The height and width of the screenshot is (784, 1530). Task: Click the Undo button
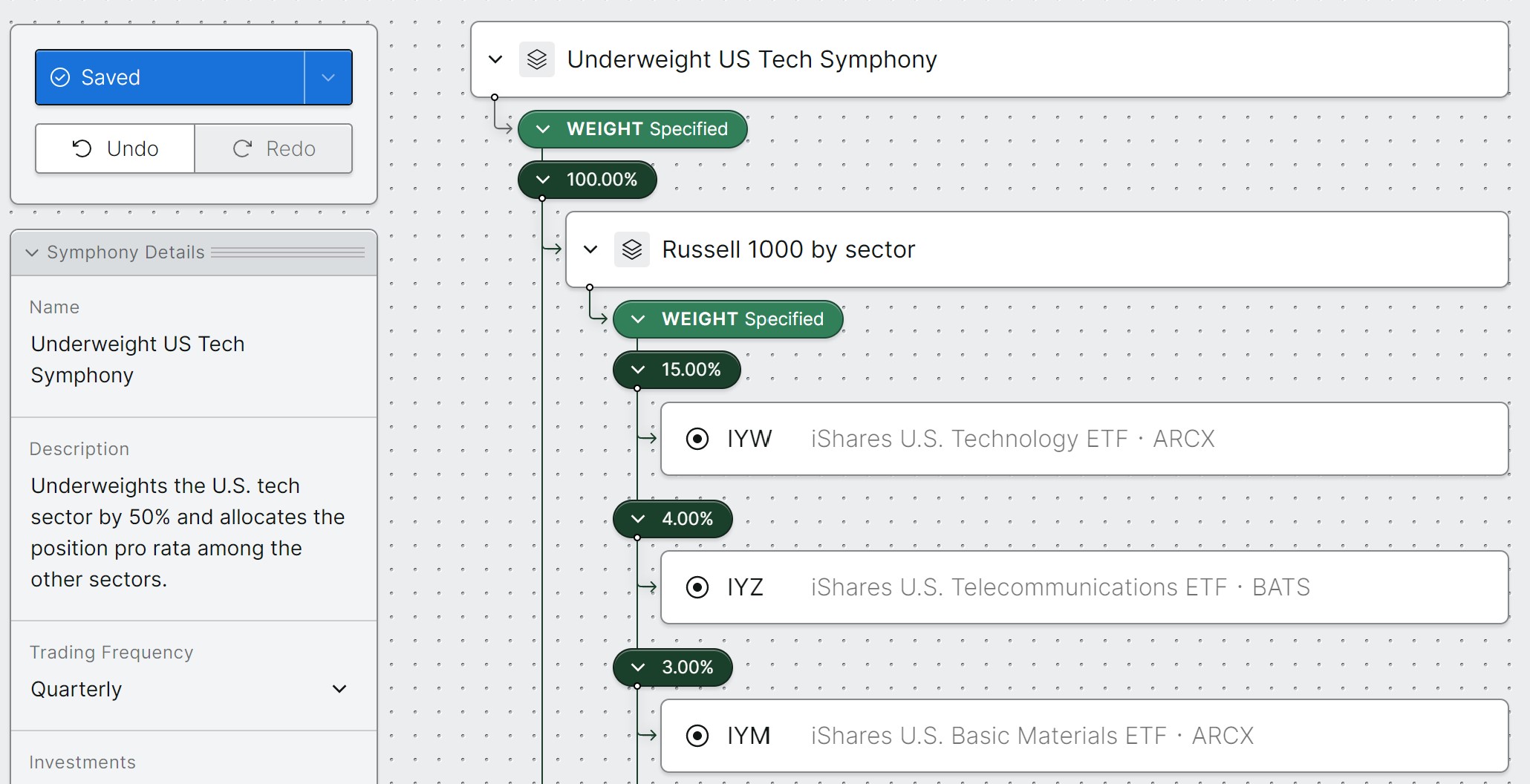(x=115, y=148)
